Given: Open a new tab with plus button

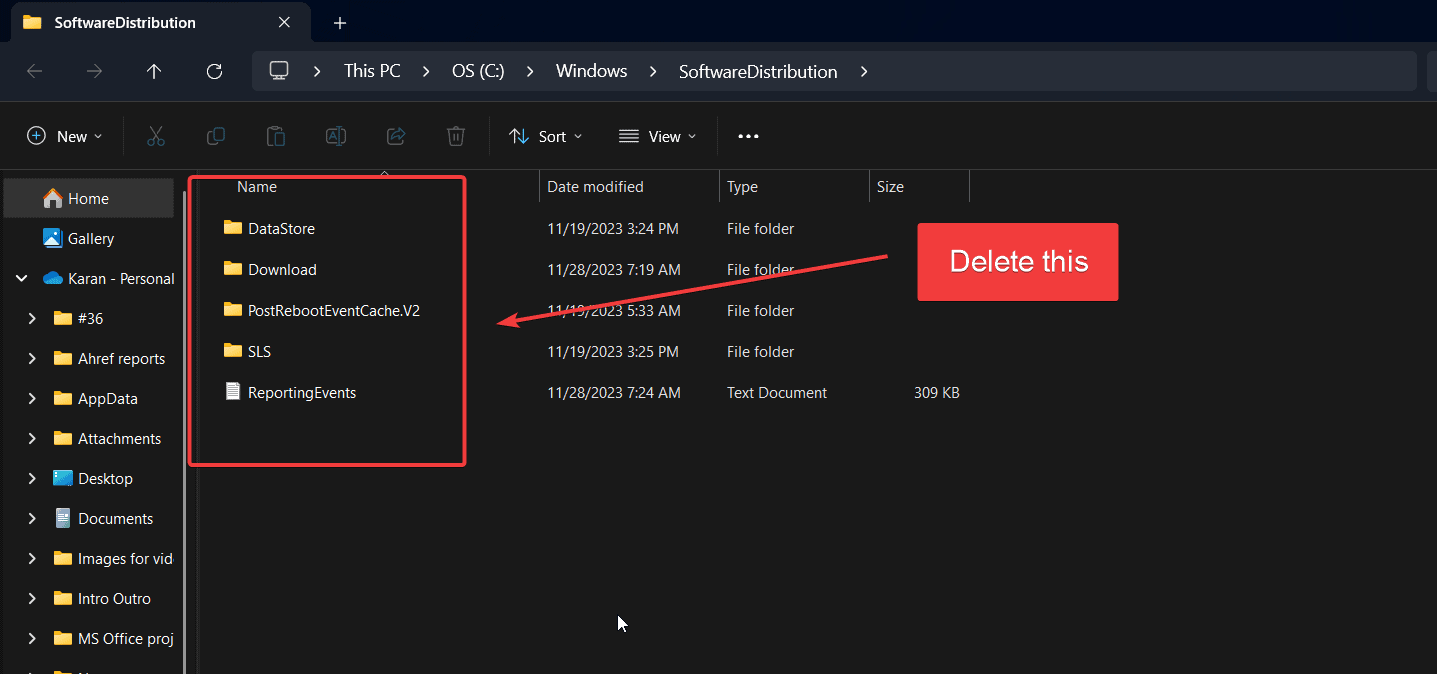Looking at the screenshot, I should pos(340,22).
